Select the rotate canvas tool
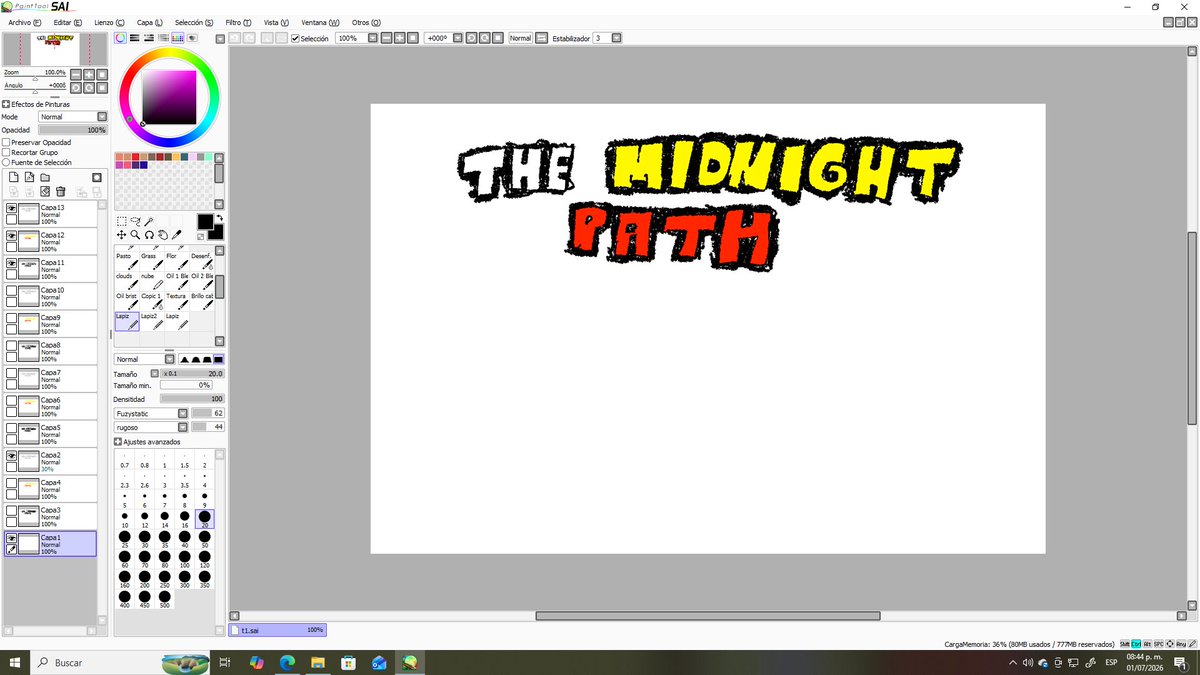 tap(149, 235)
